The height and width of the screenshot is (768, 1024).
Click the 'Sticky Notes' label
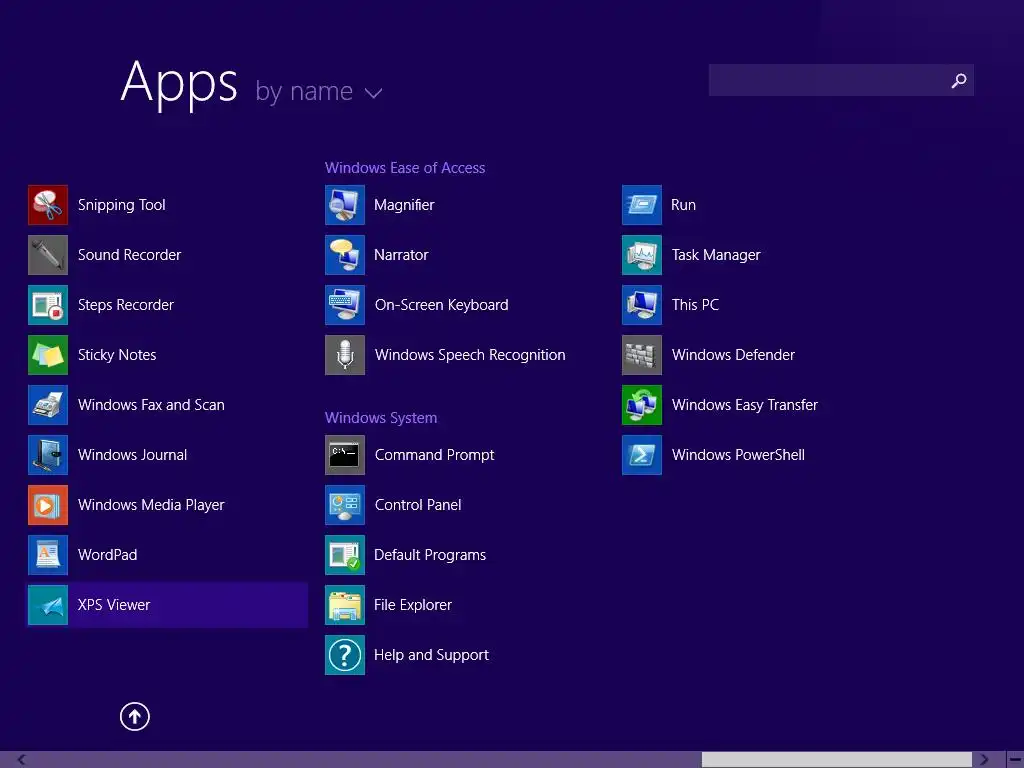[117, 355]
